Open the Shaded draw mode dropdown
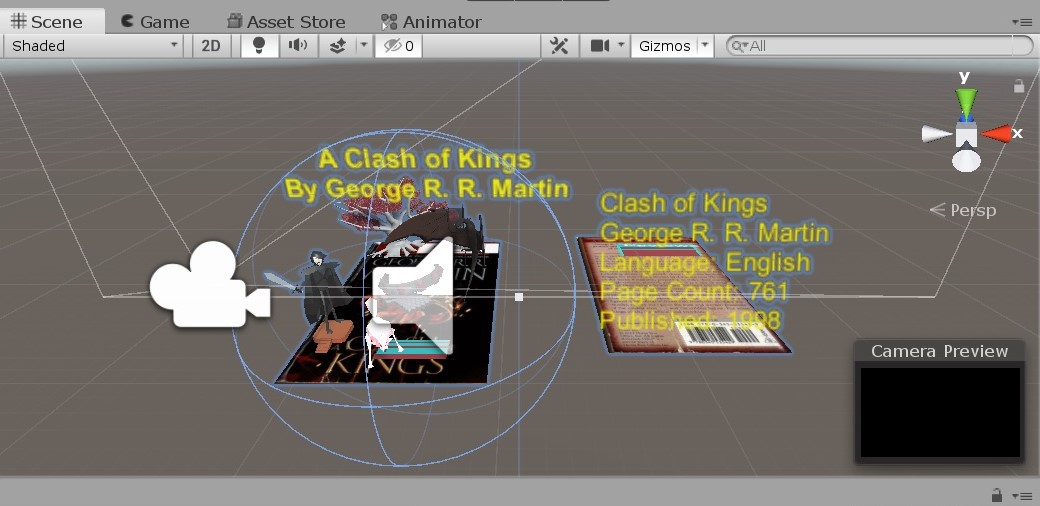 [x=94, y=46]
